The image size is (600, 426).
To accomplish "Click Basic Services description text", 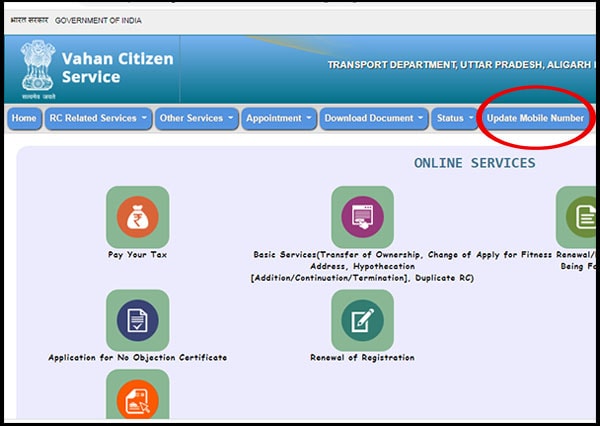I will 362,266.
